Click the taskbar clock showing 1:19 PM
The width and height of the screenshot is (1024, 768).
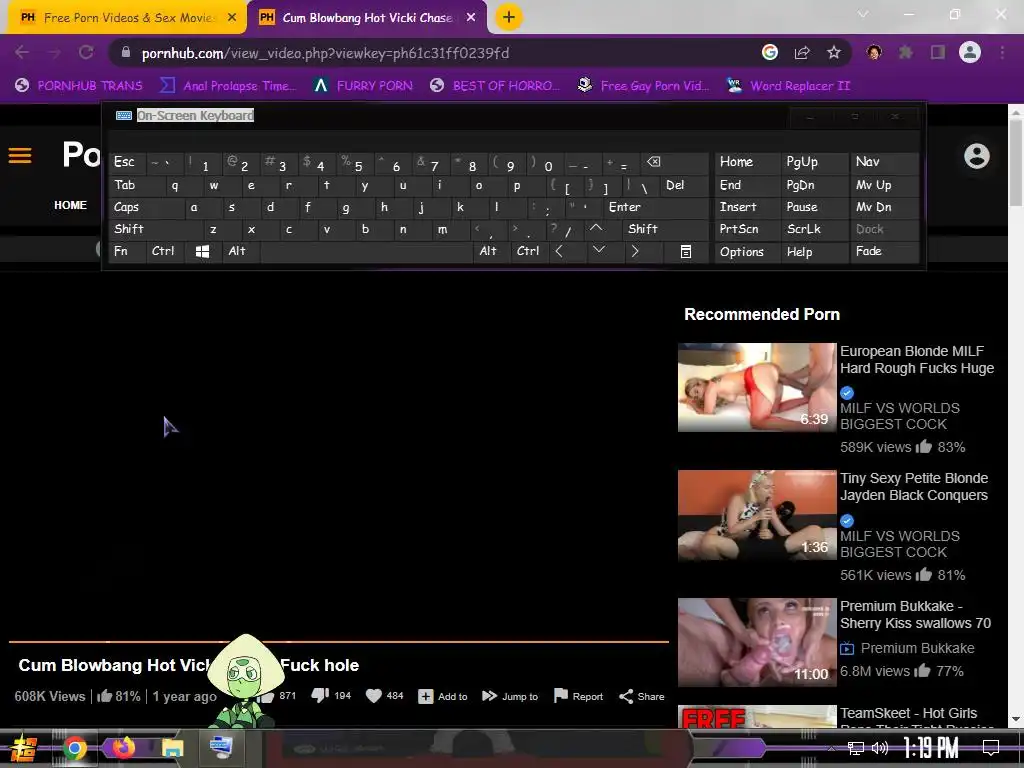click(931, 748)
